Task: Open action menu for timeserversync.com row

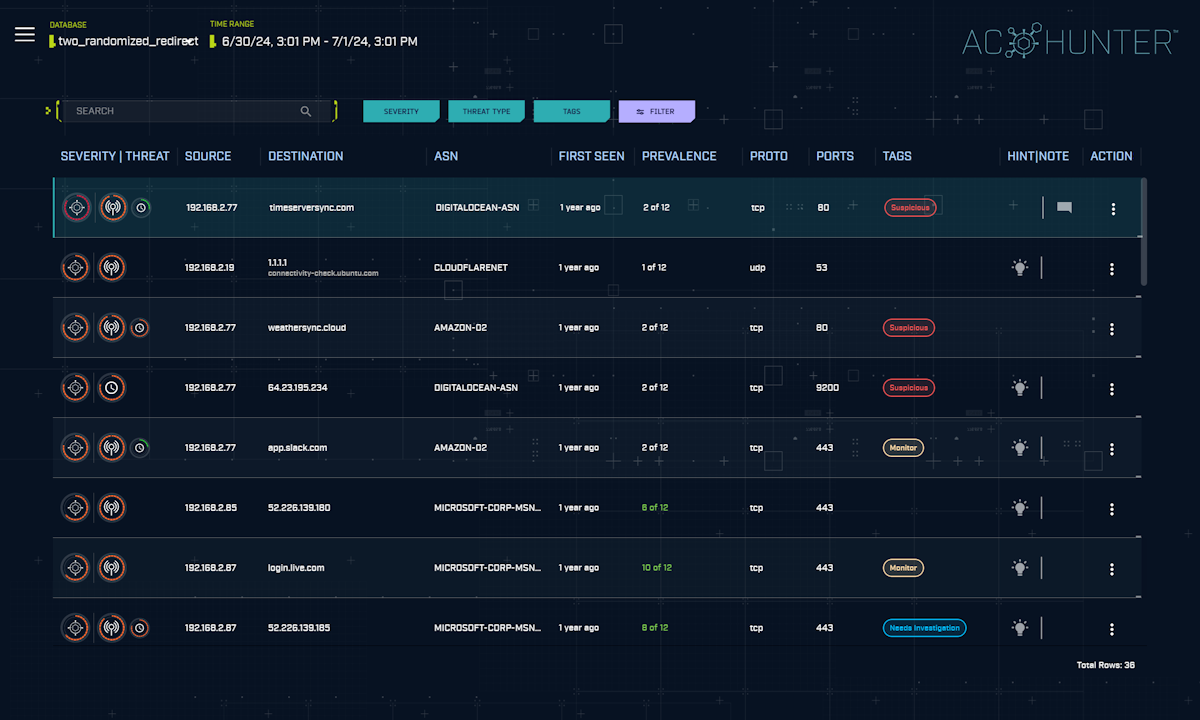Action: pos(1112,209)
